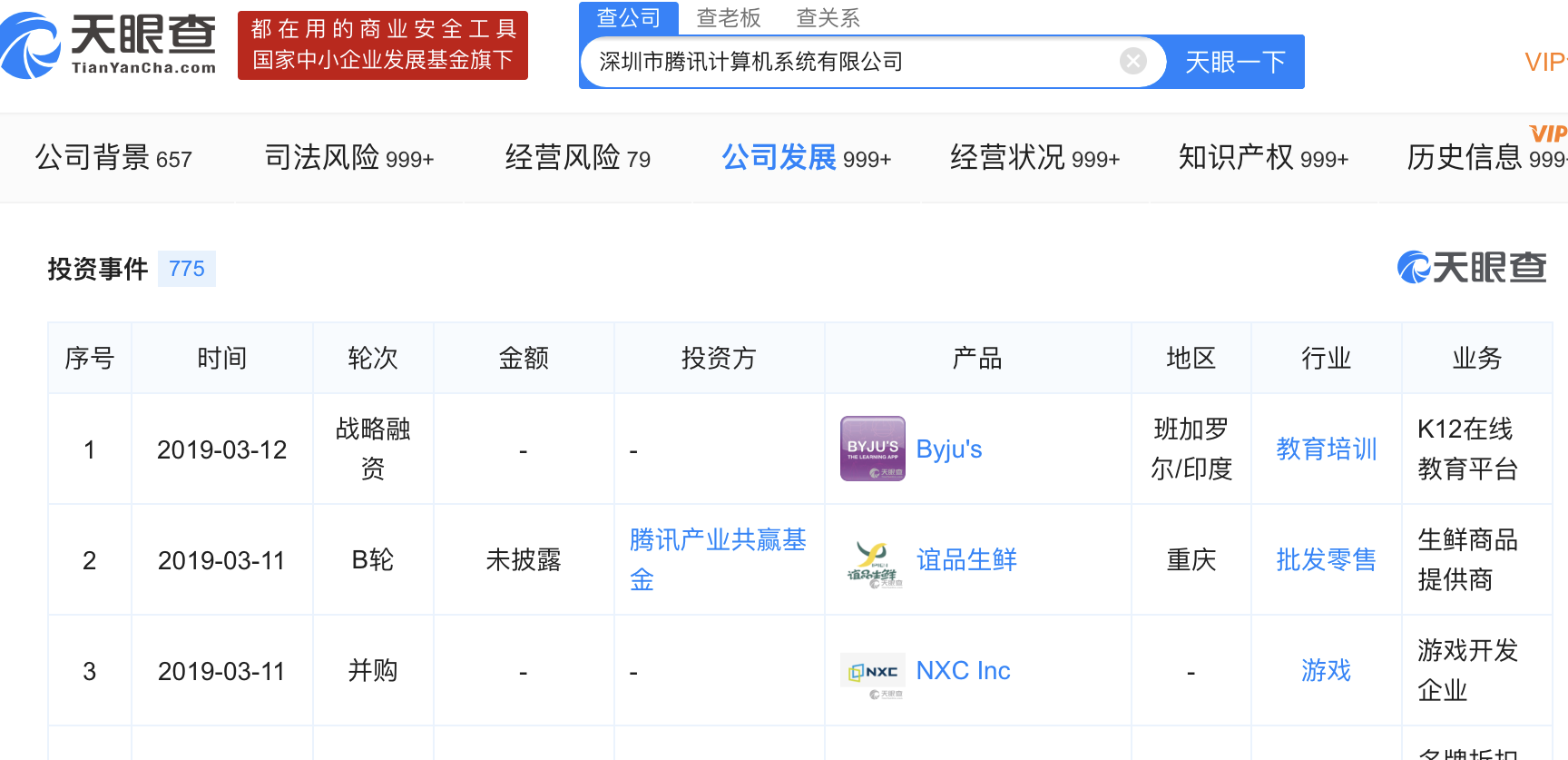Open the 教育培训 industry link
Screen dimensions: 1568x760
pyautogui.click(x=1326, y=449)
